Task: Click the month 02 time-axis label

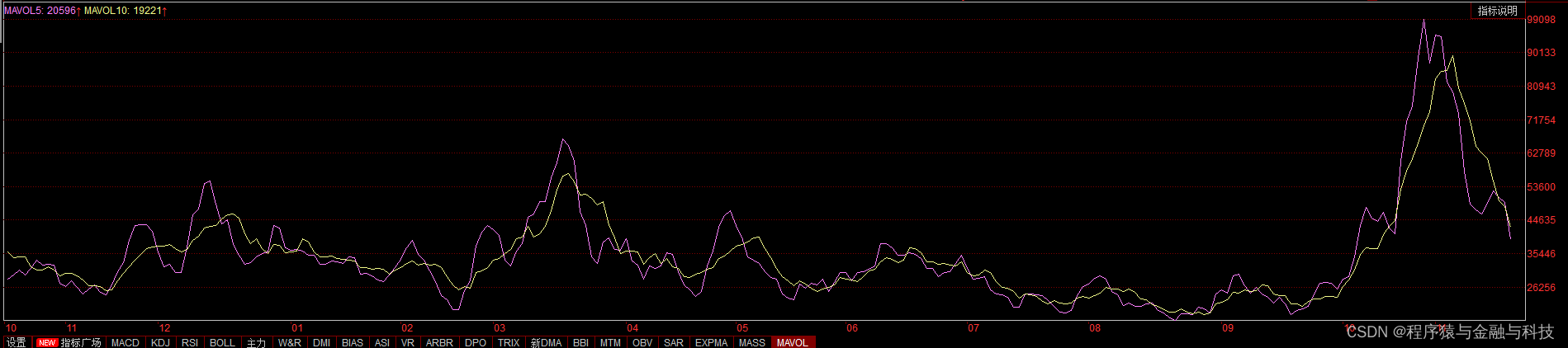Action: click(407, 328)
